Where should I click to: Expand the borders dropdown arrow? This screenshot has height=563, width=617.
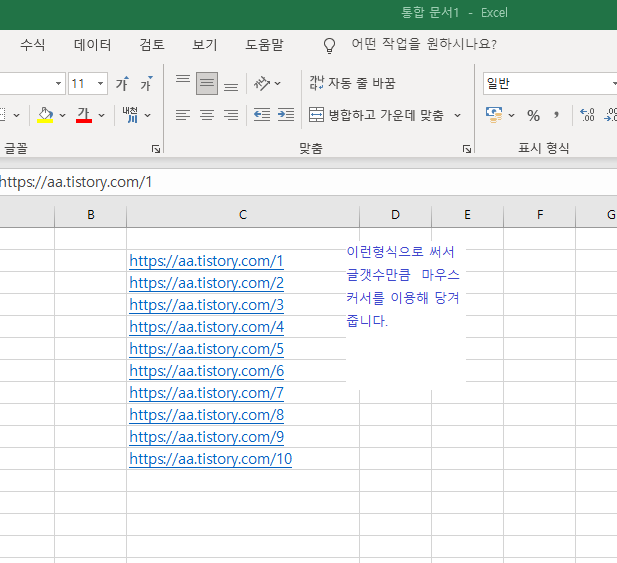click(17, 115)
